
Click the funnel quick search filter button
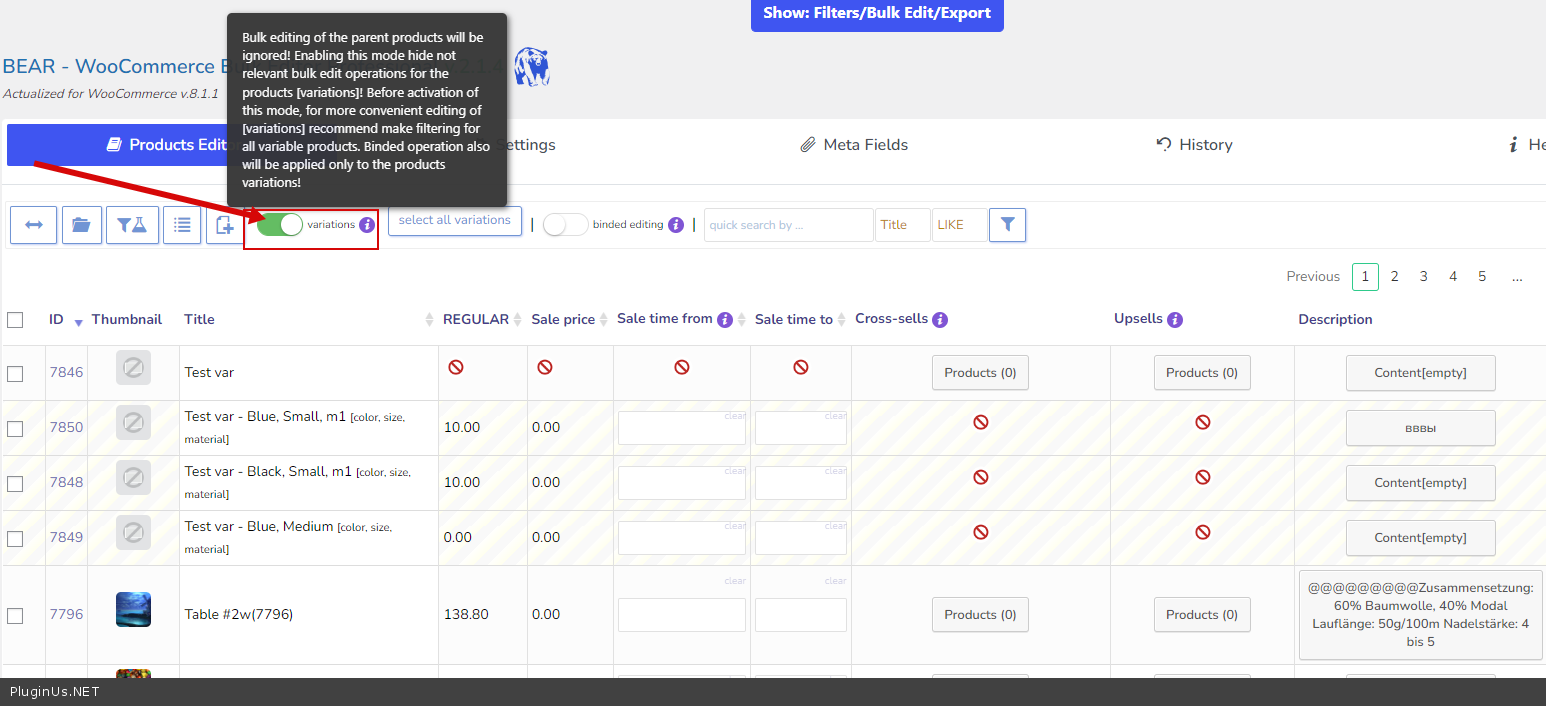[x=1007, y=225]
